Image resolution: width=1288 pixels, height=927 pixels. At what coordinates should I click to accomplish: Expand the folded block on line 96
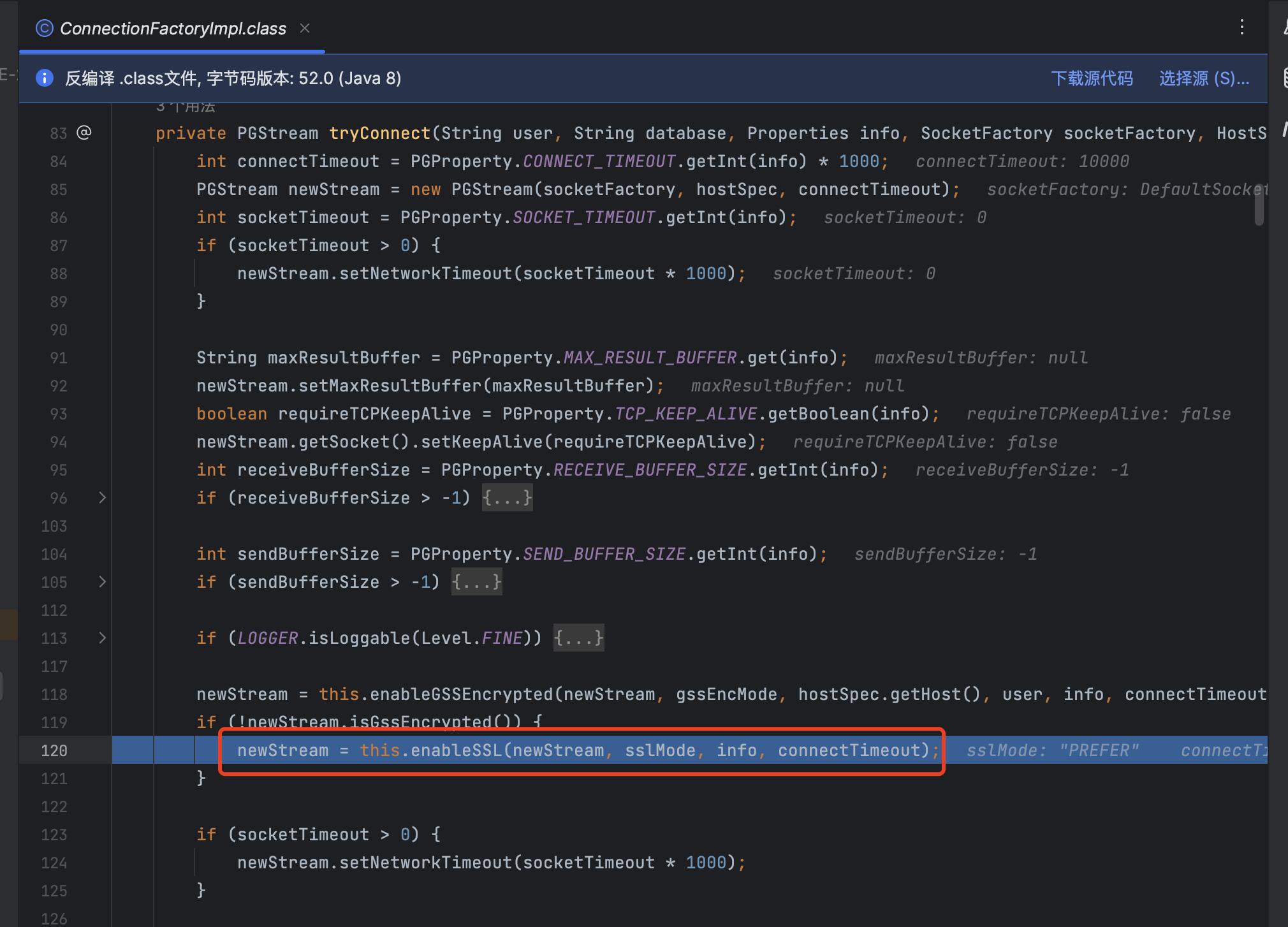point(102,498)
